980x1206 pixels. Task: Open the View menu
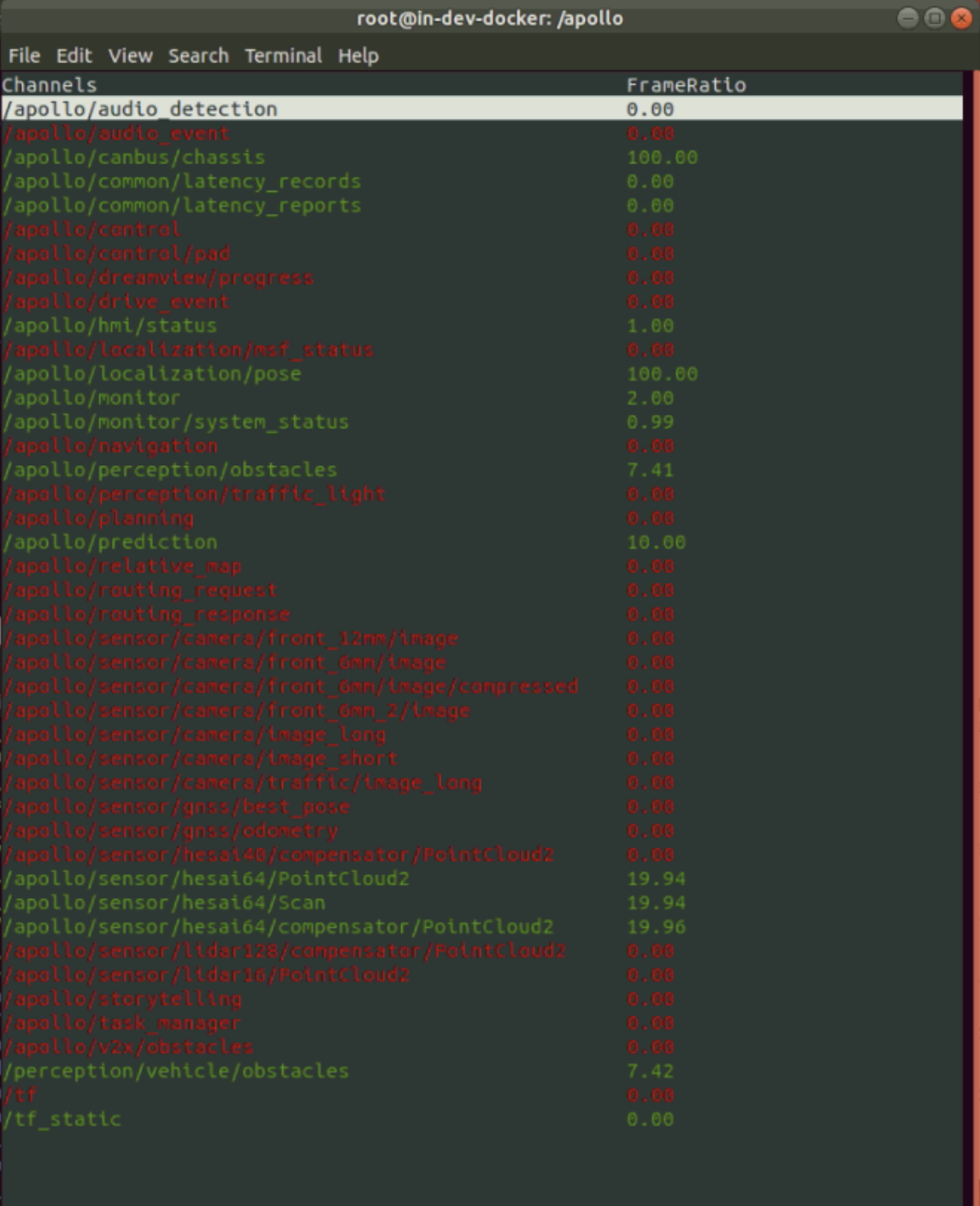point(130,56)
